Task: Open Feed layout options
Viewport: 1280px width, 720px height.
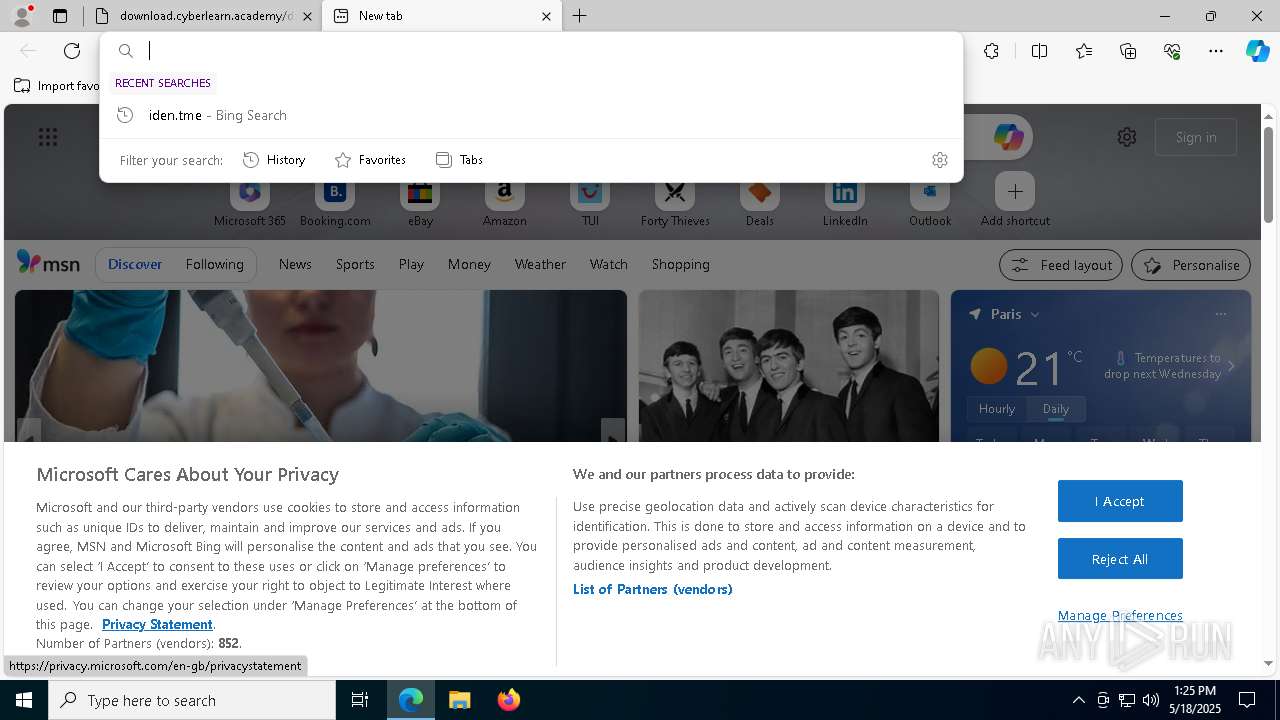Action: (x=1061, y=265)
